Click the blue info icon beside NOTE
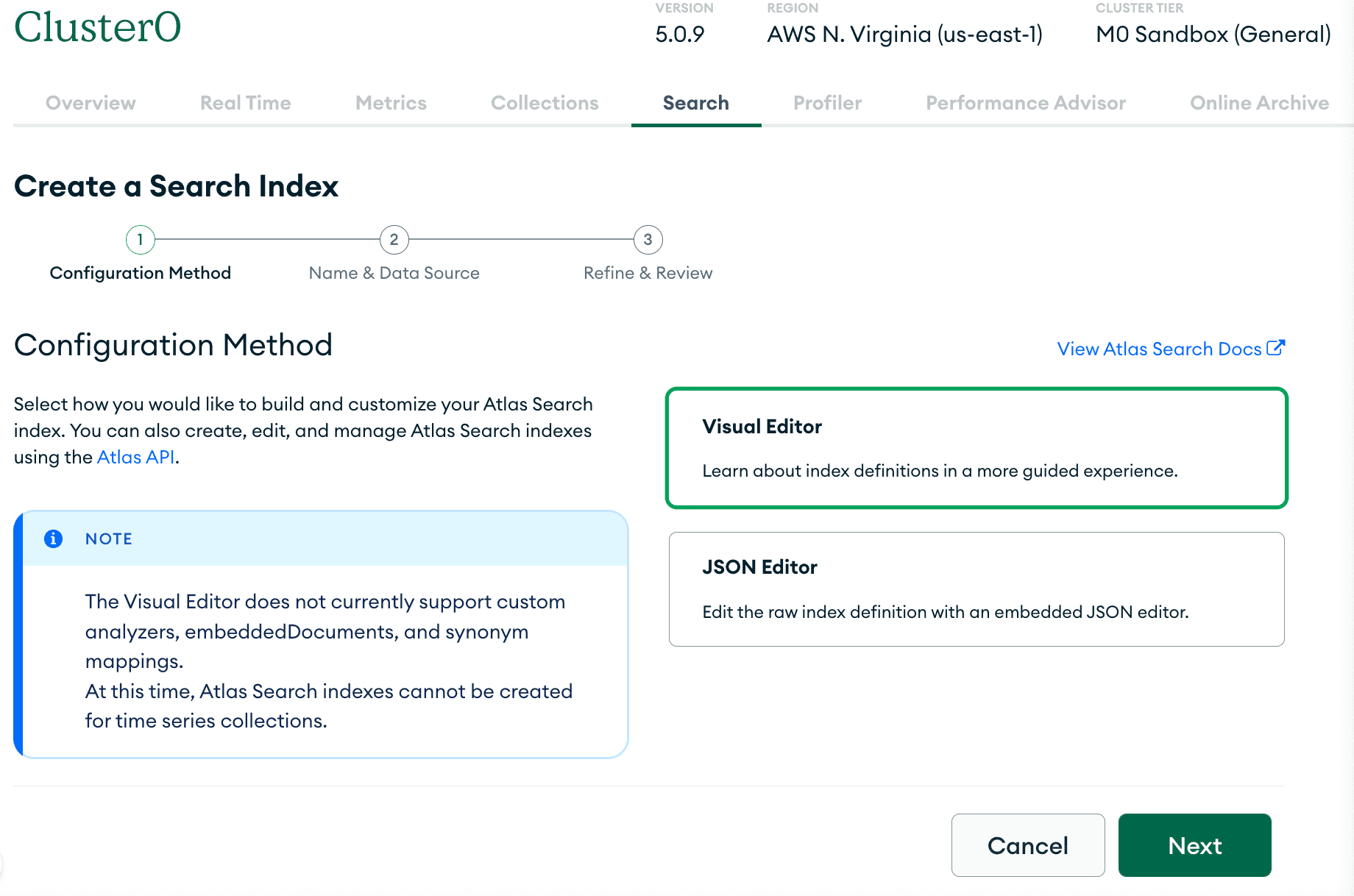Image resolution: width=1354 pixels, height=896 pixels. (x=53, y=538)
